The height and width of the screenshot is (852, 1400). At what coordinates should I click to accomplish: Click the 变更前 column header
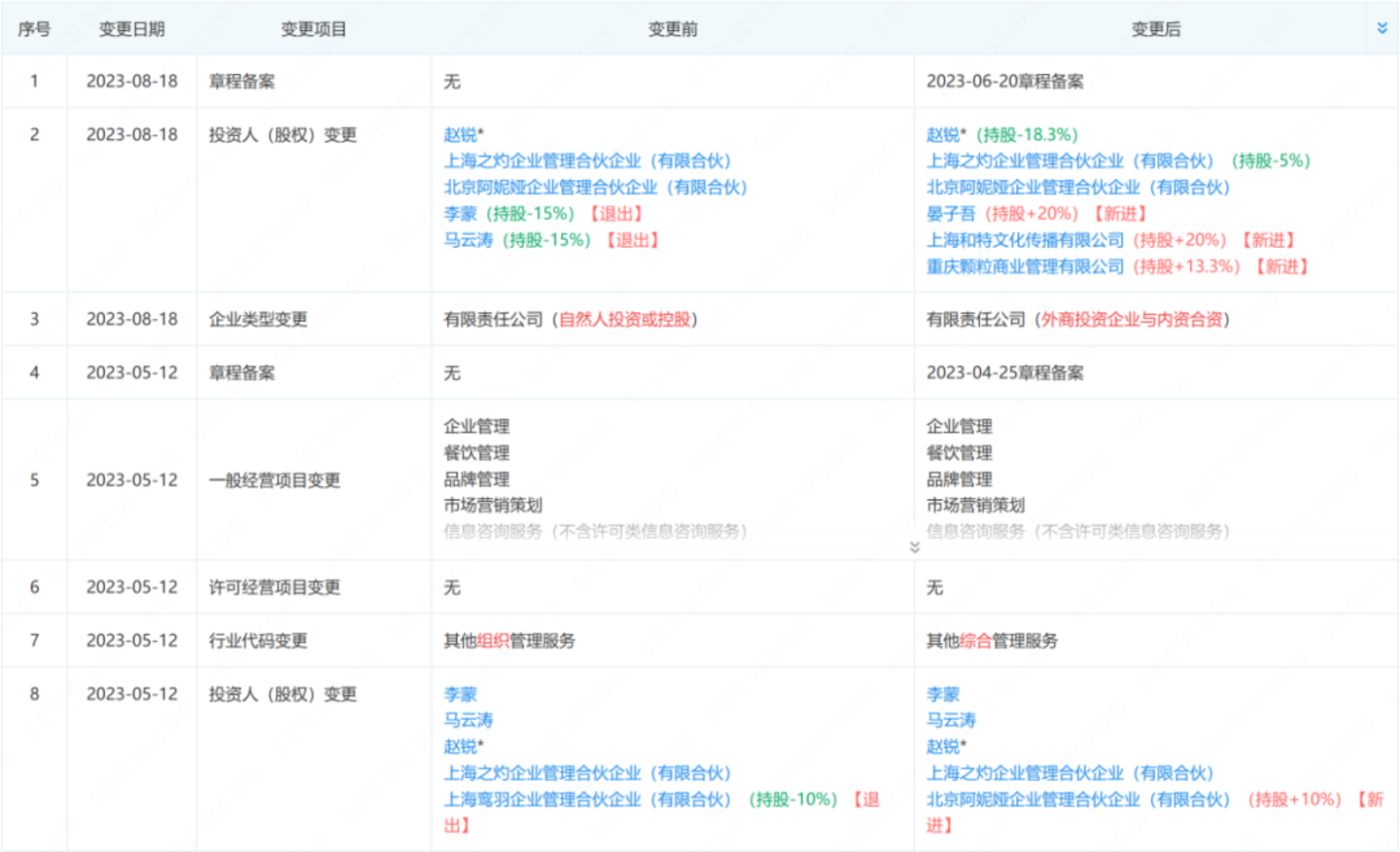[x=673, y=29]
